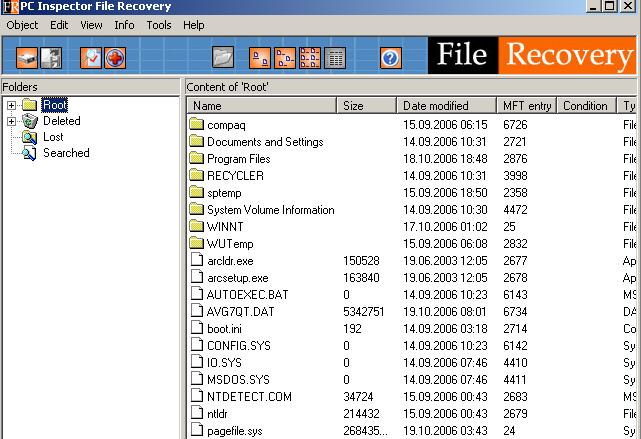The width and height of the screenshot is (641, 439).
Task: Select the 'Program Files' folder name
Action: [239, 159]
